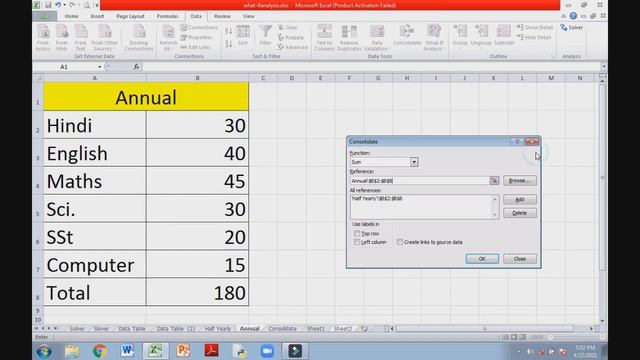Open the Home ribbon tab
Screen dimensions: 640x360
point(71,16)
